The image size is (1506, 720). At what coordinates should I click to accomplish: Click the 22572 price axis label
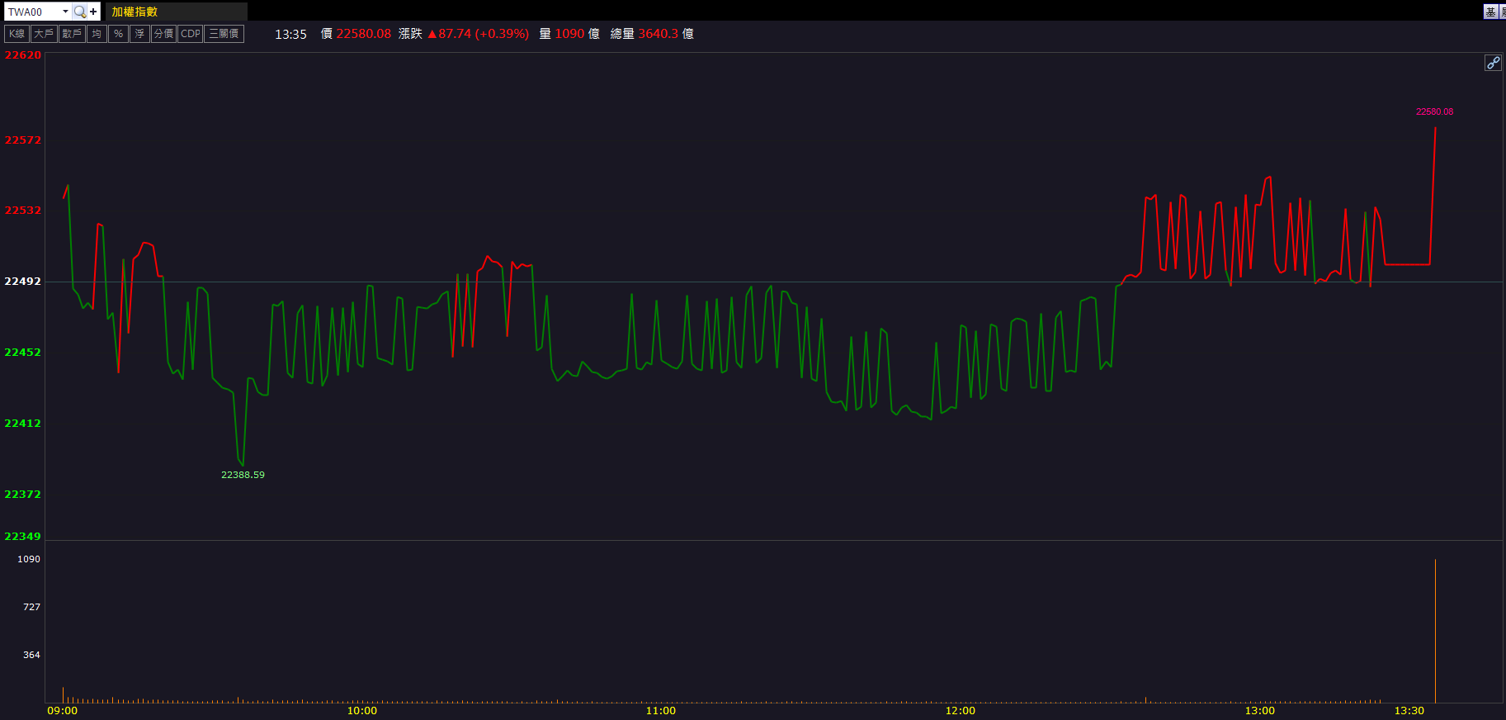click(23, 140)
